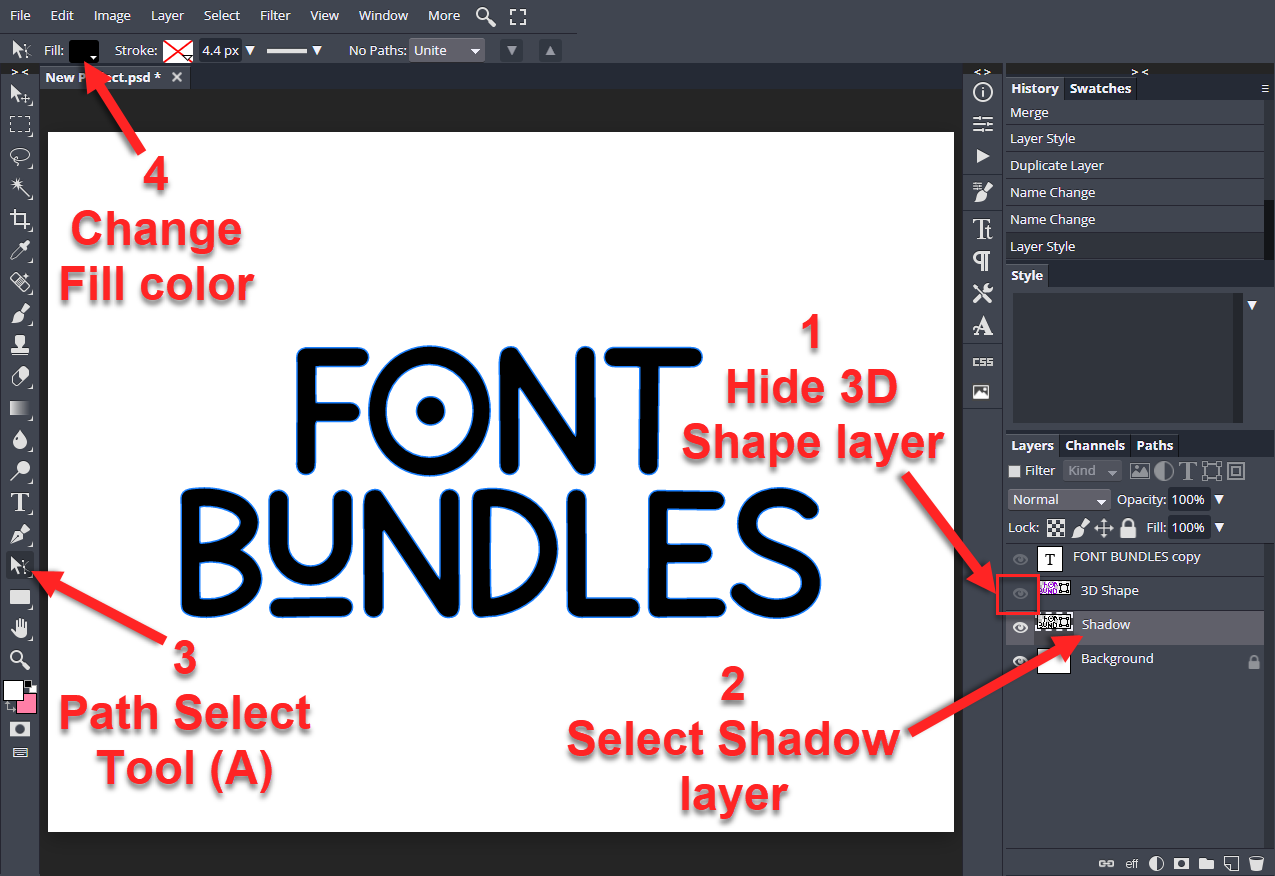Open the Kind filter dropdown
The height and width of the screenshot is (876, 1275).
click(x=1094, y=471)
